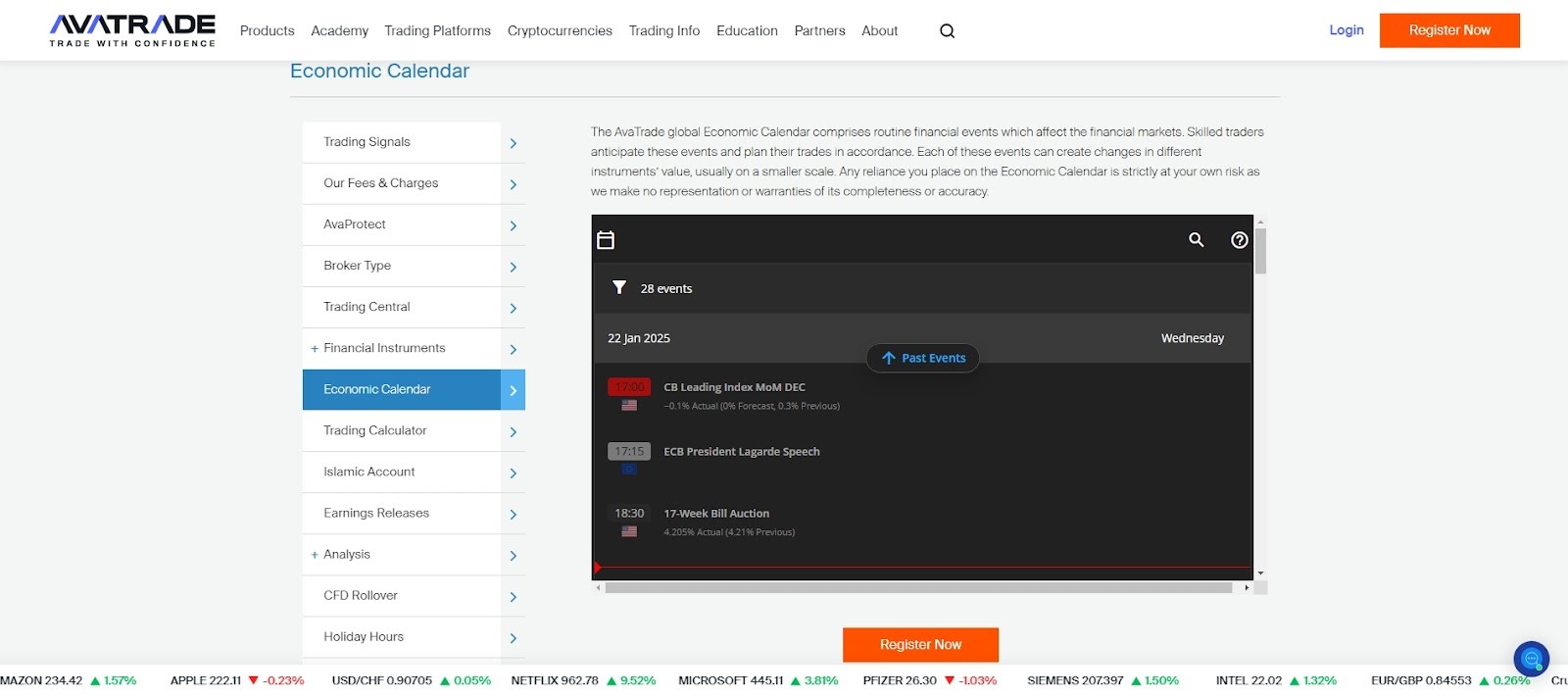Open ECB President Lagarde Speech event

pyautogui.click(x=741, y=452)
